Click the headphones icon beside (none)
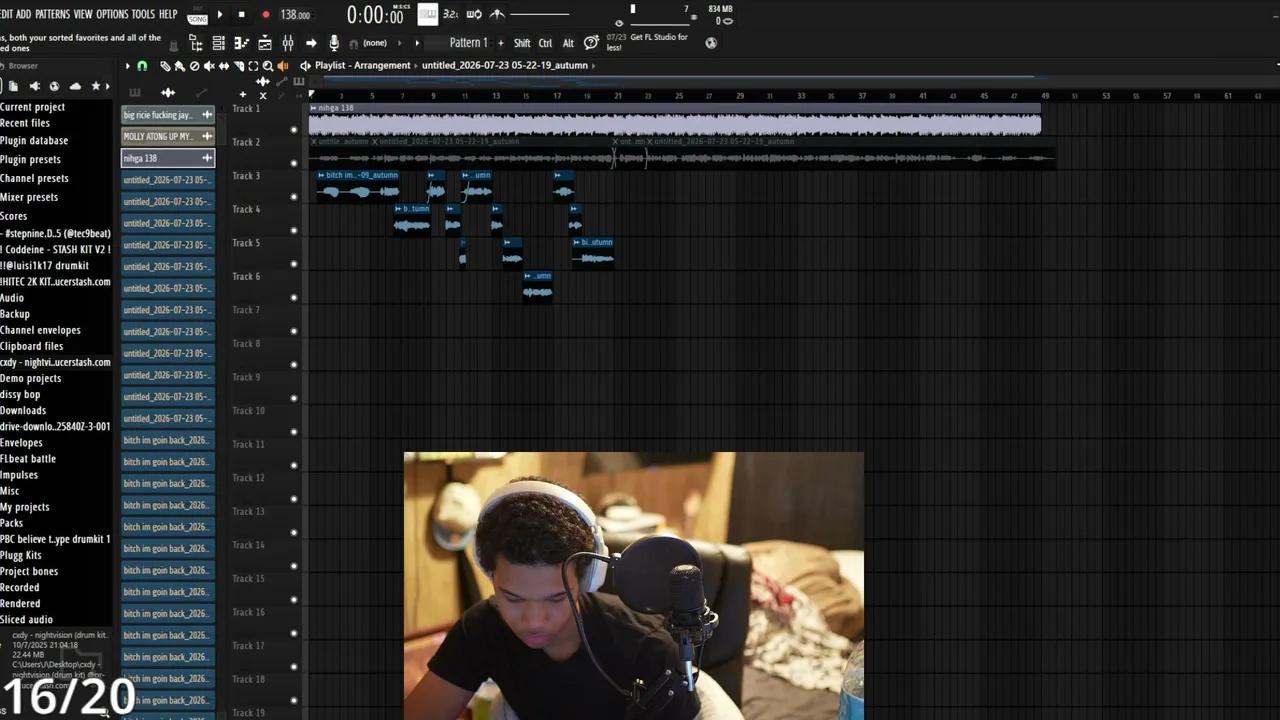 coord(353,44)
